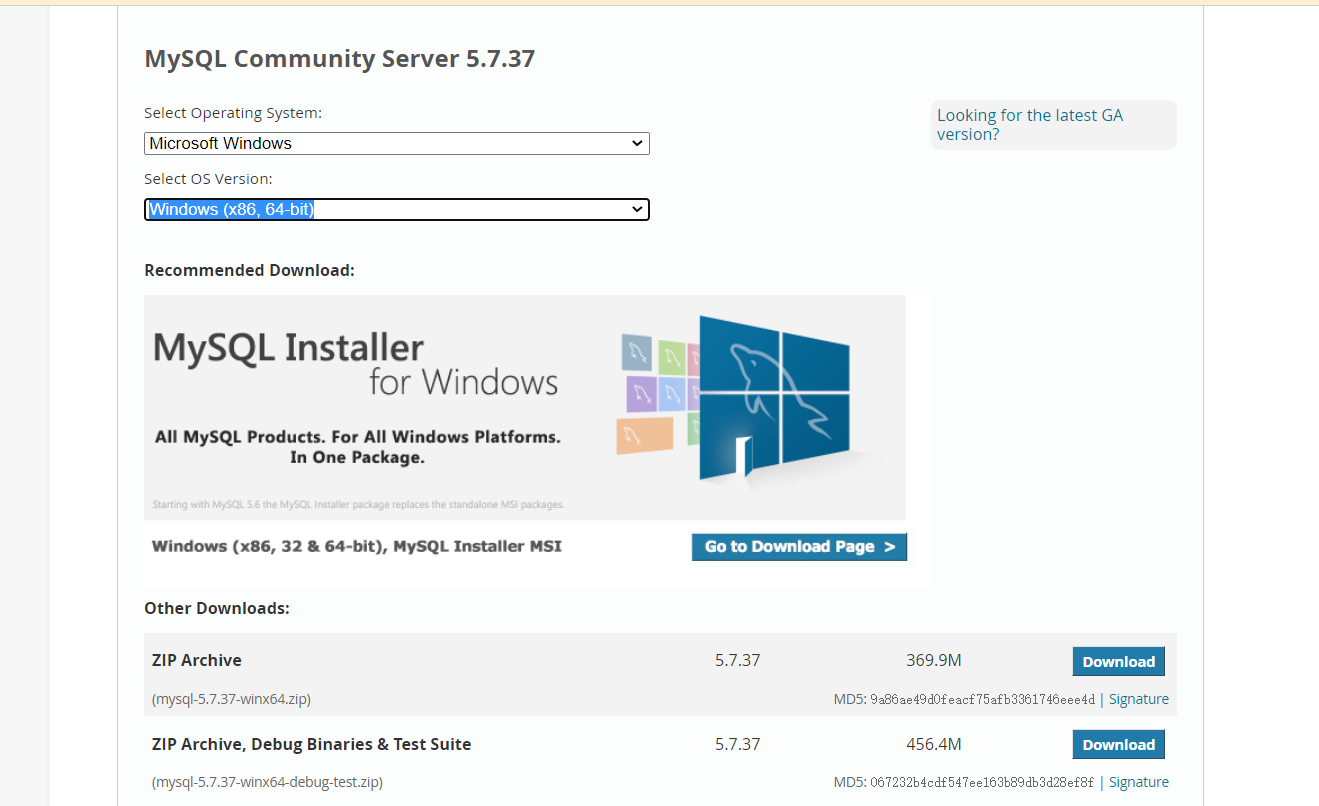Click the Other Downloads heading
The height and width of the screenshot is (806, 1319).
[217, 609]
